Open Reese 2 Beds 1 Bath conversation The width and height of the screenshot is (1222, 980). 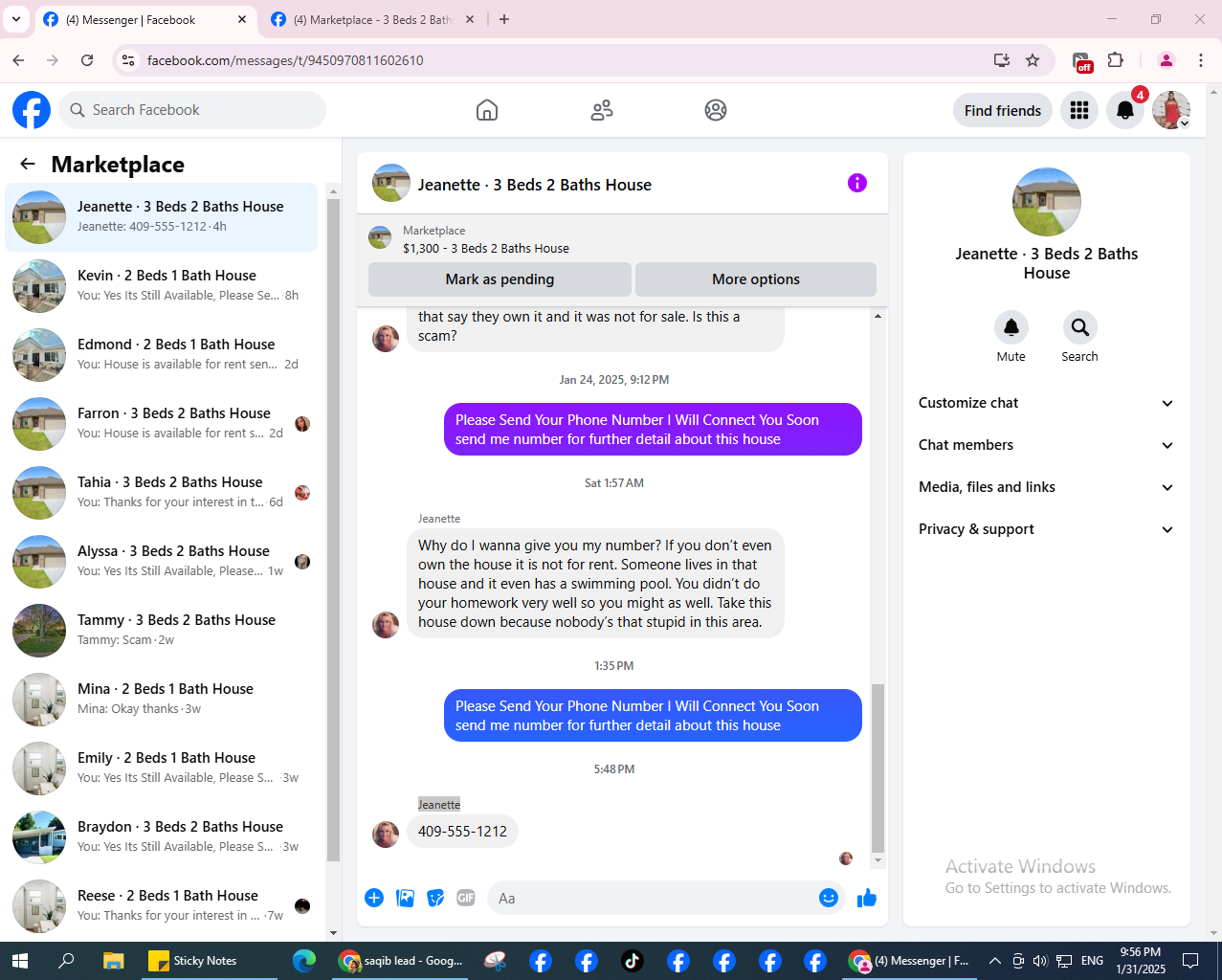pyautogui.click(x=162, y=906)
